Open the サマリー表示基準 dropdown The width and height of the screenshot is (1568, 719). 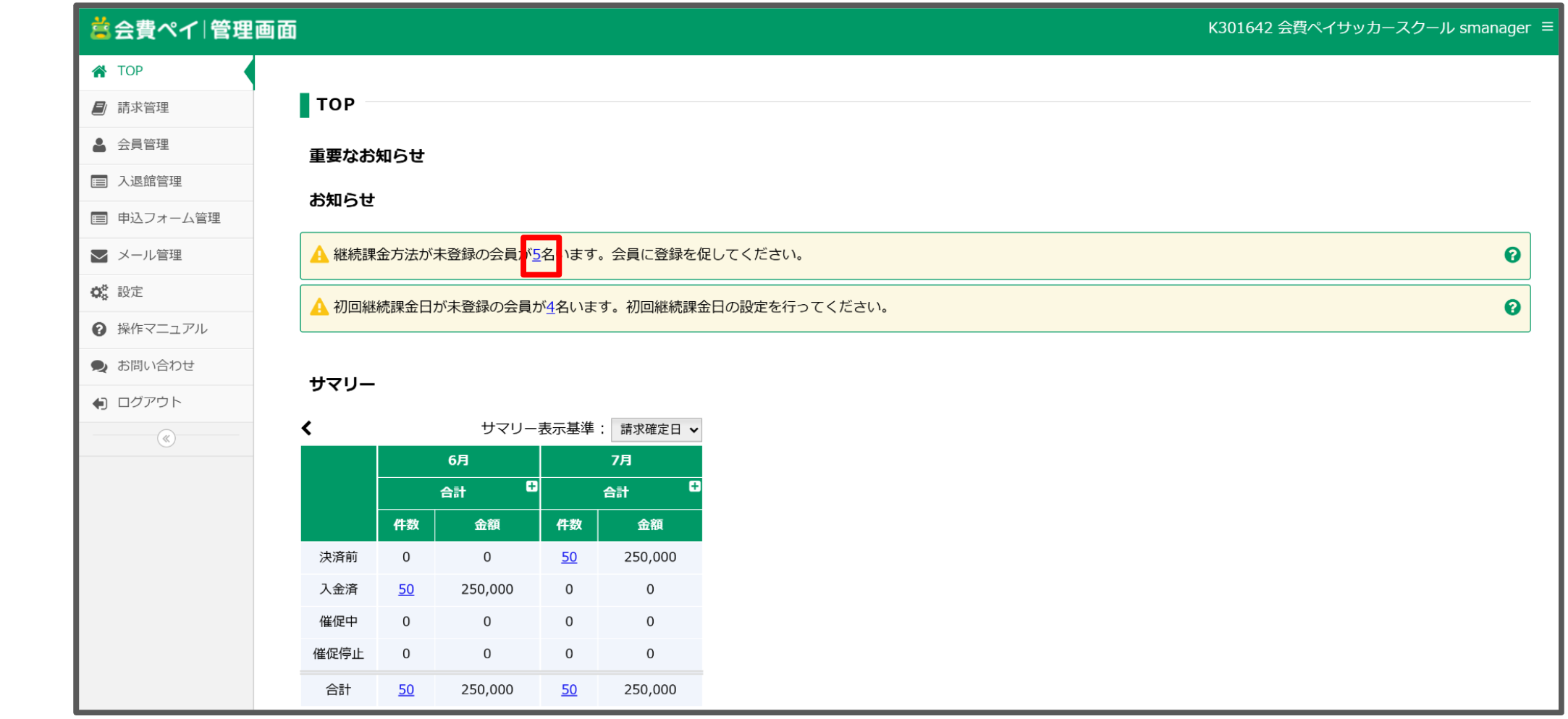click(x=656, y=429)
